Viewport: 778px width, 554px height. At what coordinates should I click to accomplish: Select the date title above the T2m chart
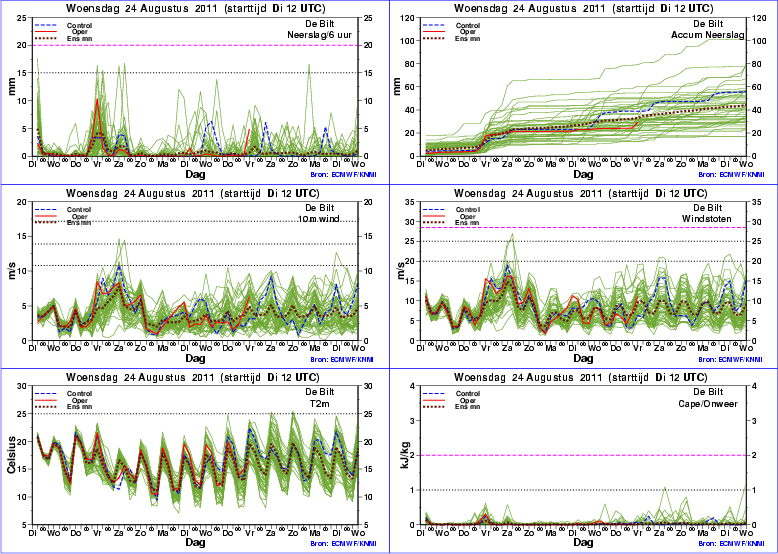(193, 377)
